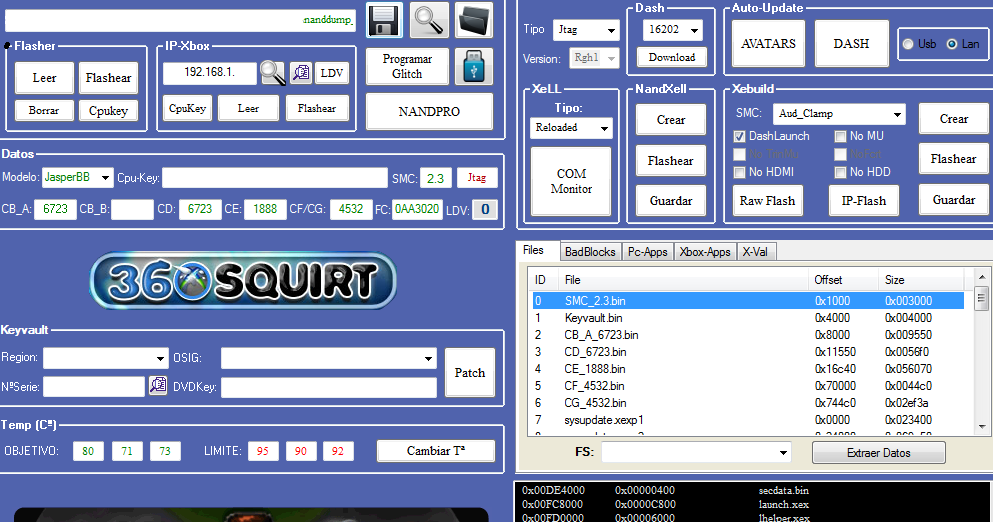The width and height of the screenshot is (993, 522).
Task: Click the Flasher Flashear button
Action: 108,78
